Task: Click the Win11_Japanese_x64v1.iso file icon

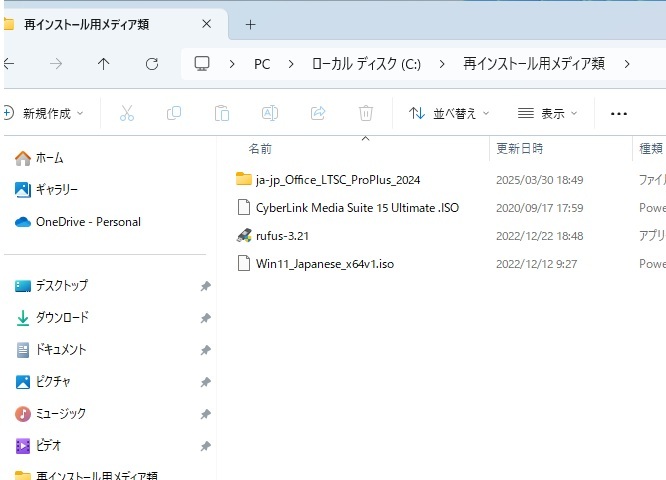Action: pos(244,263)
